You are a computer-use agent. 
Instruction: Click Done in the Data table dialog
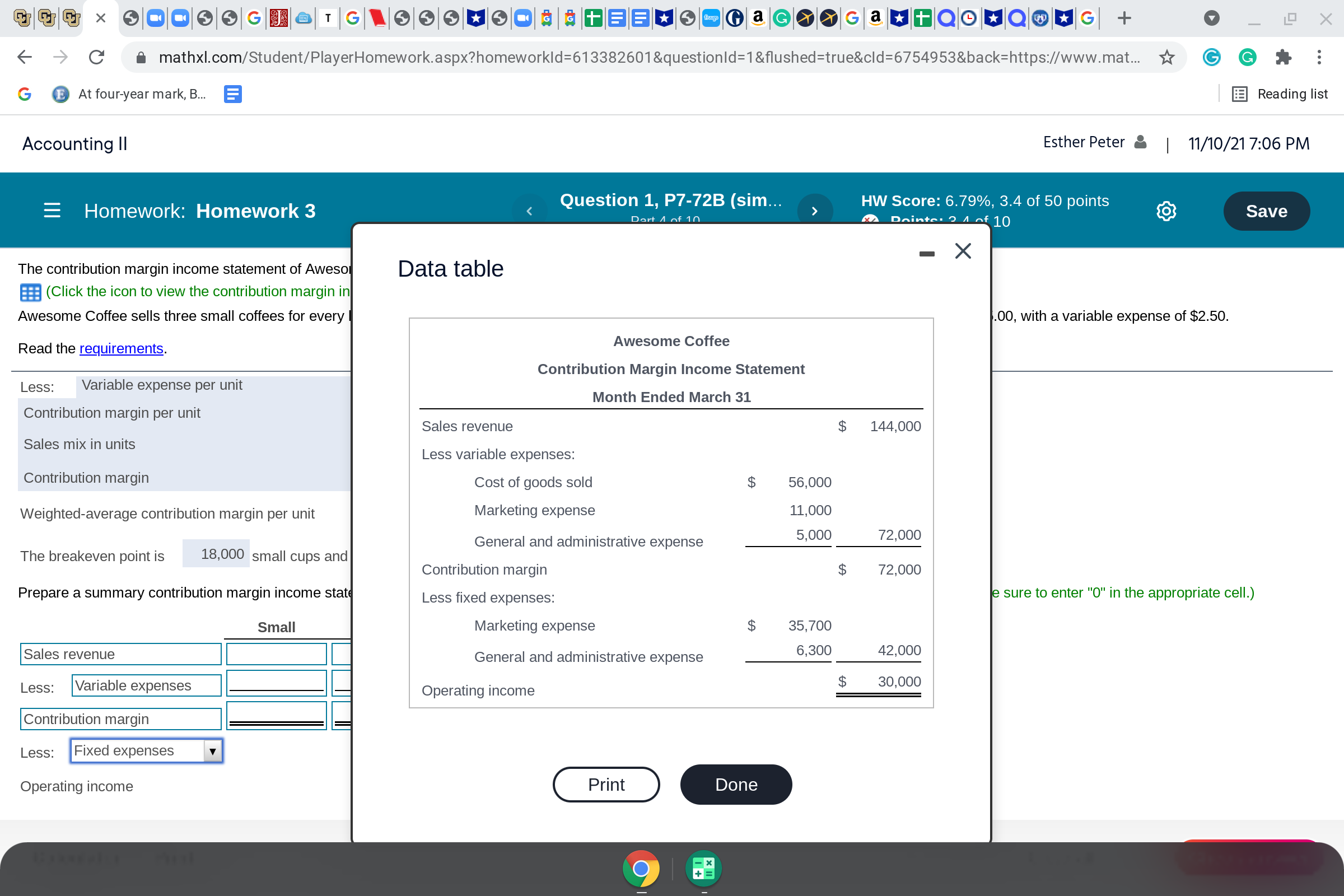(x=735, y=785)
